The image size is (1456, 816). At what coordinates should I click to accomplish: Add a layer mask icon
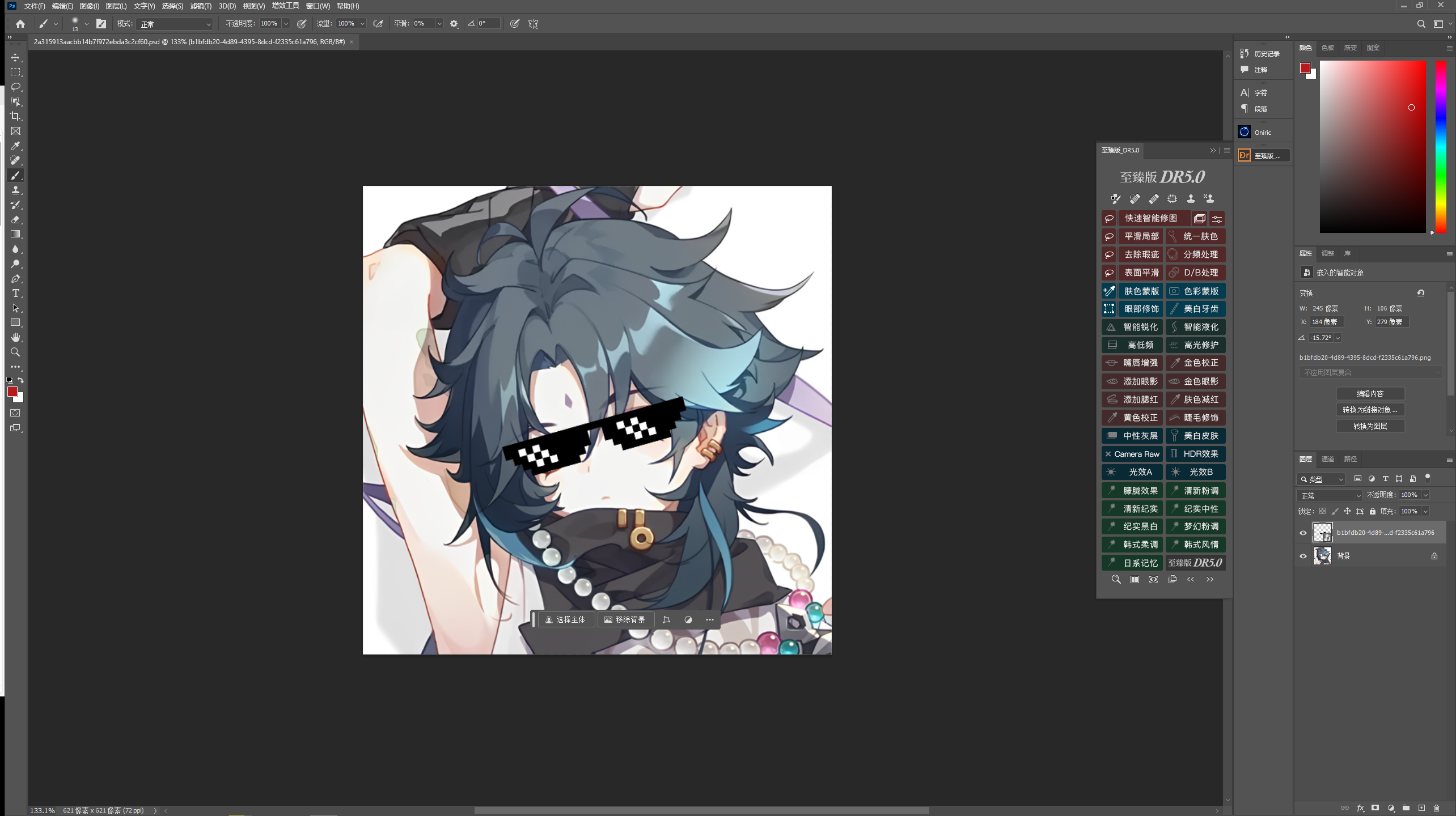coord(1375,807)
